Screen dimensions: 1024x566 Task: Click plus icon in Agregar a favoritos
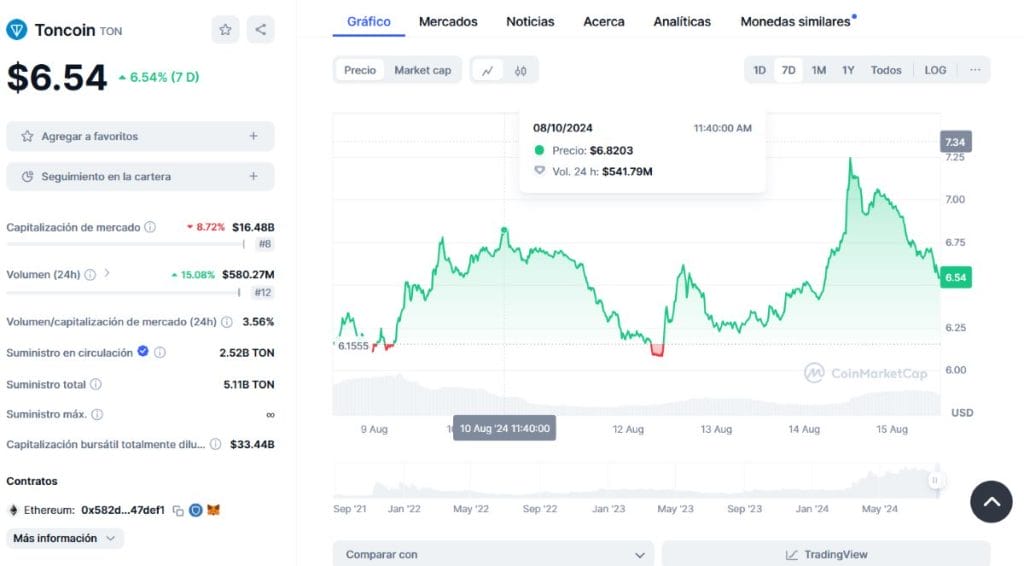coord(253,136)
